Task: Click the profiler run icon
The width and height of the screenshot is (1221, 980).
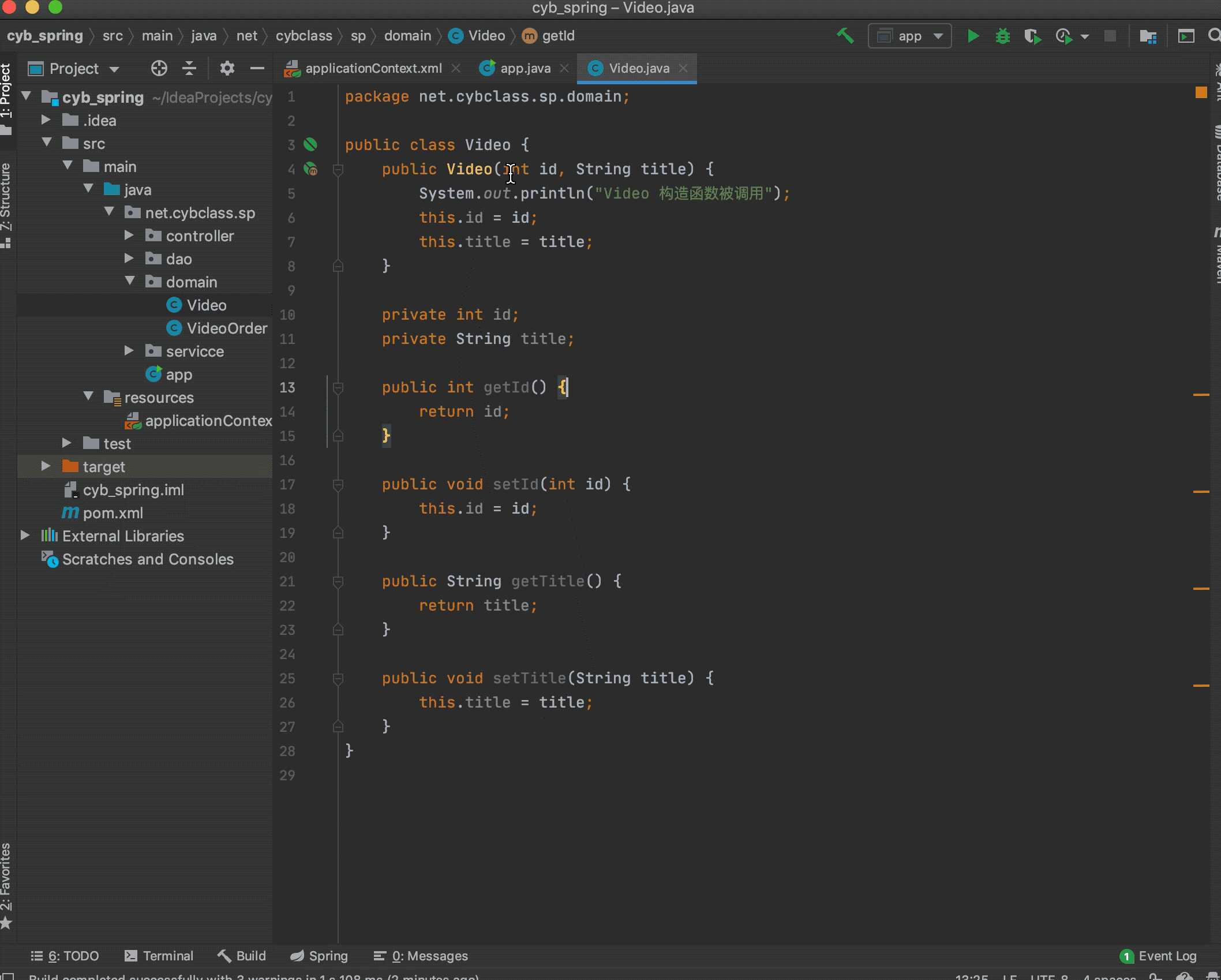Action: pos(1063,36)
